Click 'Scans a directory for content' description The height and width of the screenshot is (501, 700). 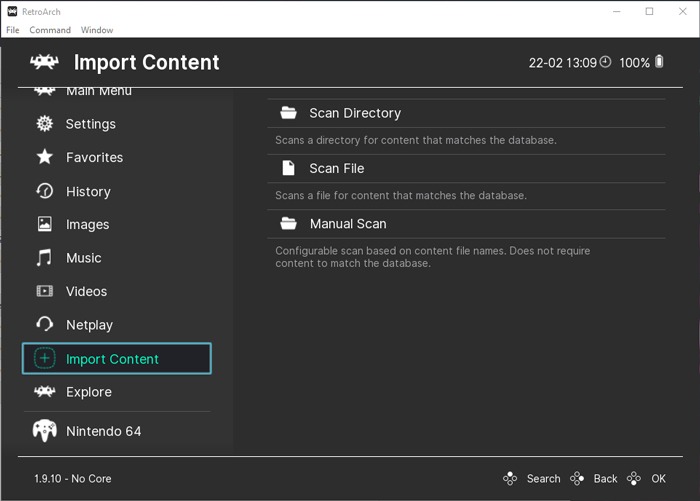(x=416, y=140)
